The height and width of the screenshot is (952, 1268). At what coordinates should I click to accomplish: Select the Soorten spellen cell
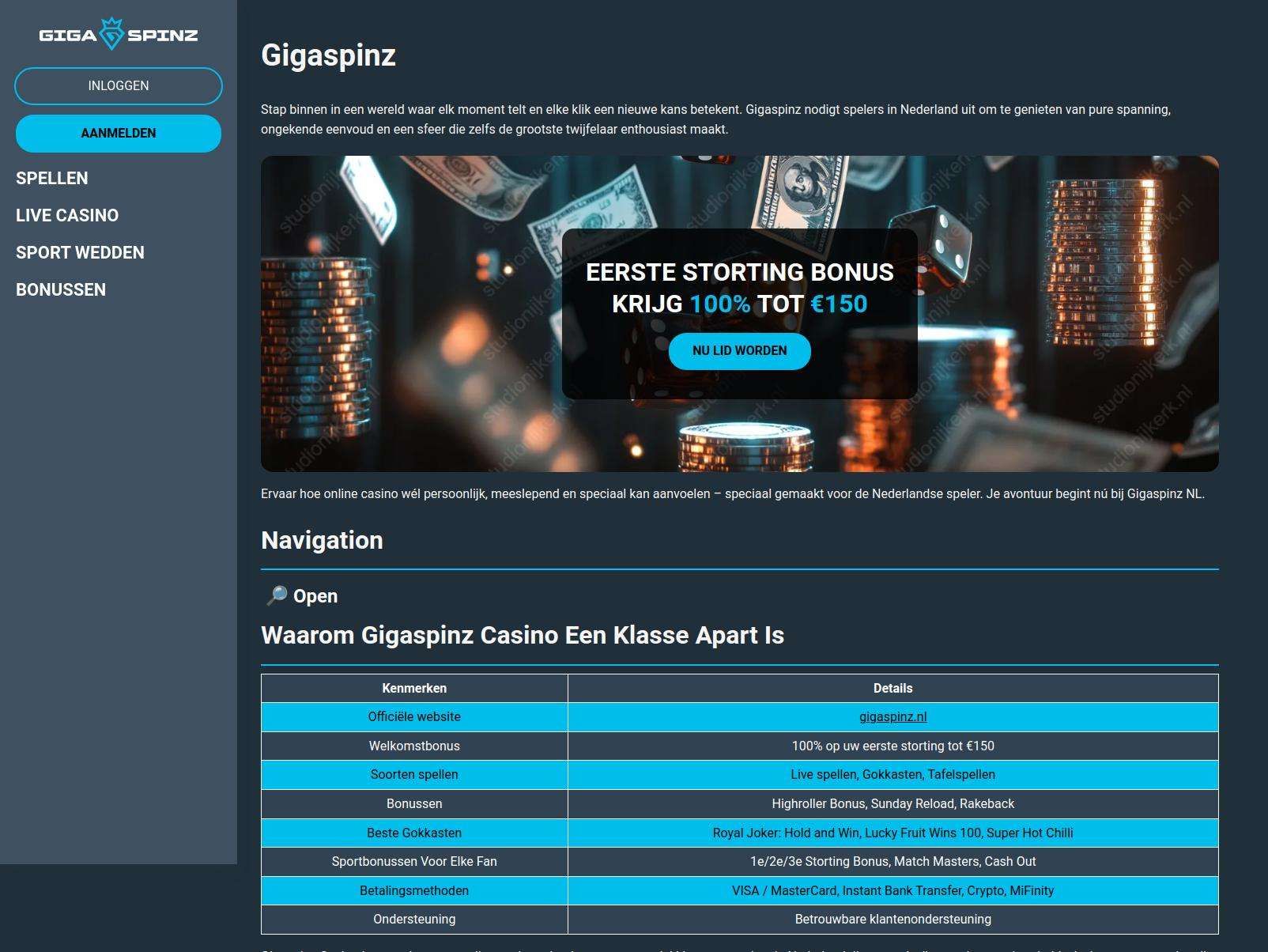414,775
